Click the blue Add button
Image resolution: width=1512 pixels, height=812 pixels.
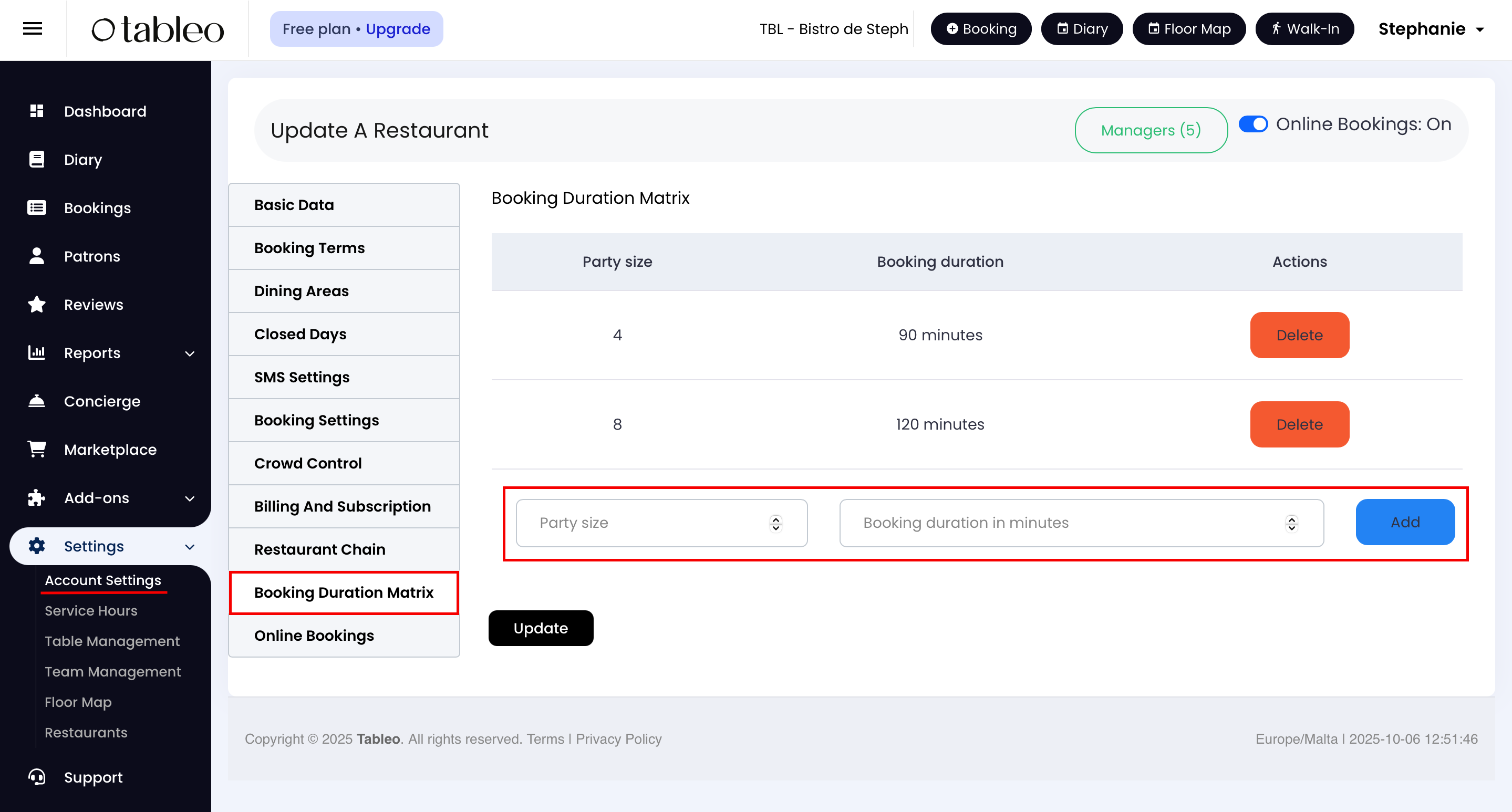pyautogui.click(x=1405, y=522)
